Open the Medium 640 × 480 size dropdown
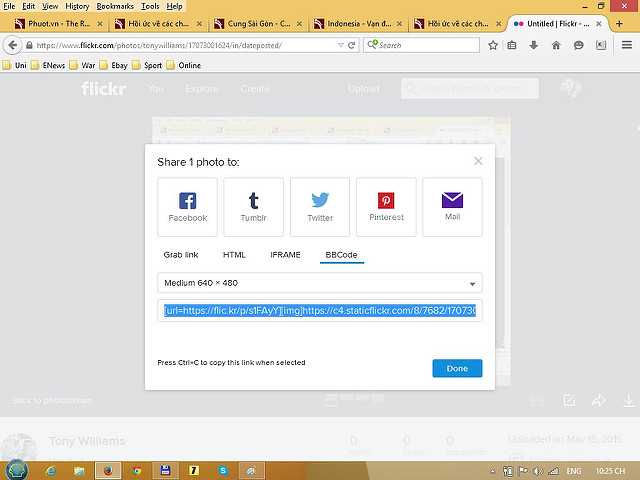Viewport: 640px width, 480px height. (x=320, y=283)
